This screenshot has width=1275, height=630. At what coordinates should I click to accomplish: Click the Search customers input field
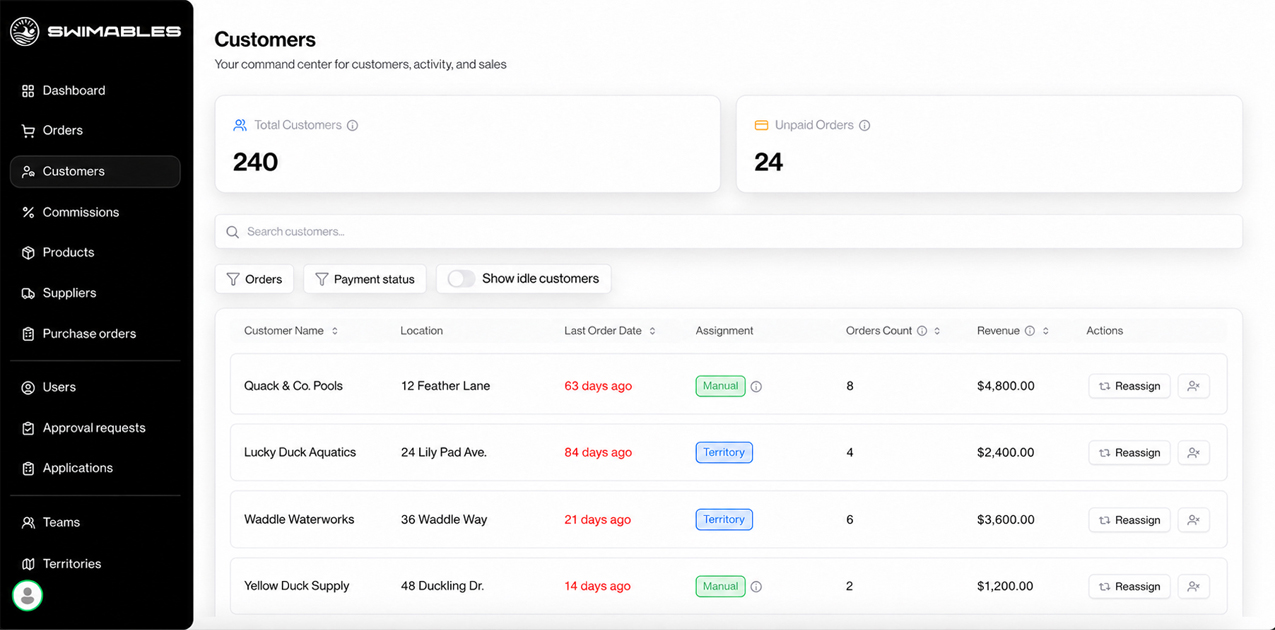(728, 232)
